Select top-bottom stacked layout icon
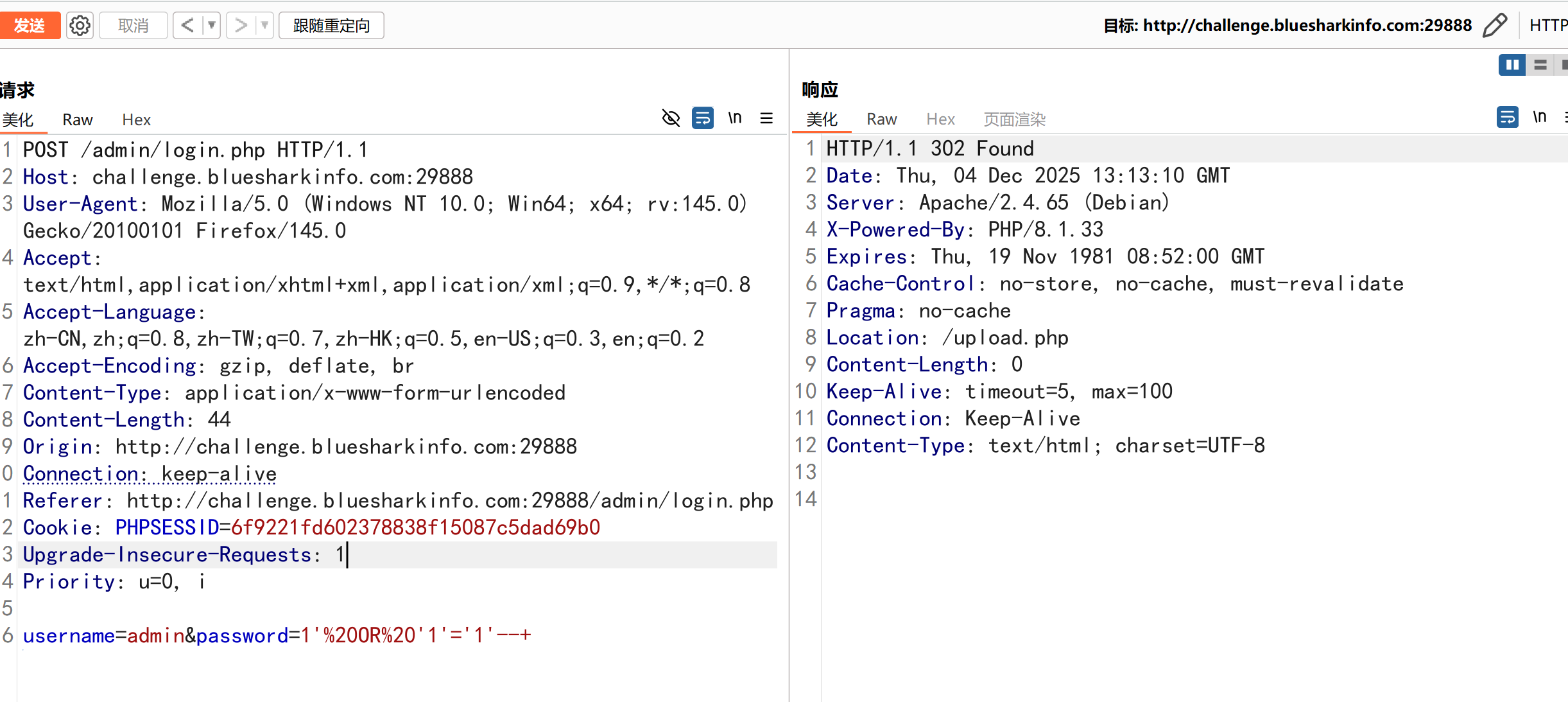Viewport: 1568px width, 702px height. pyautogui.click(x=1540, y=65)
